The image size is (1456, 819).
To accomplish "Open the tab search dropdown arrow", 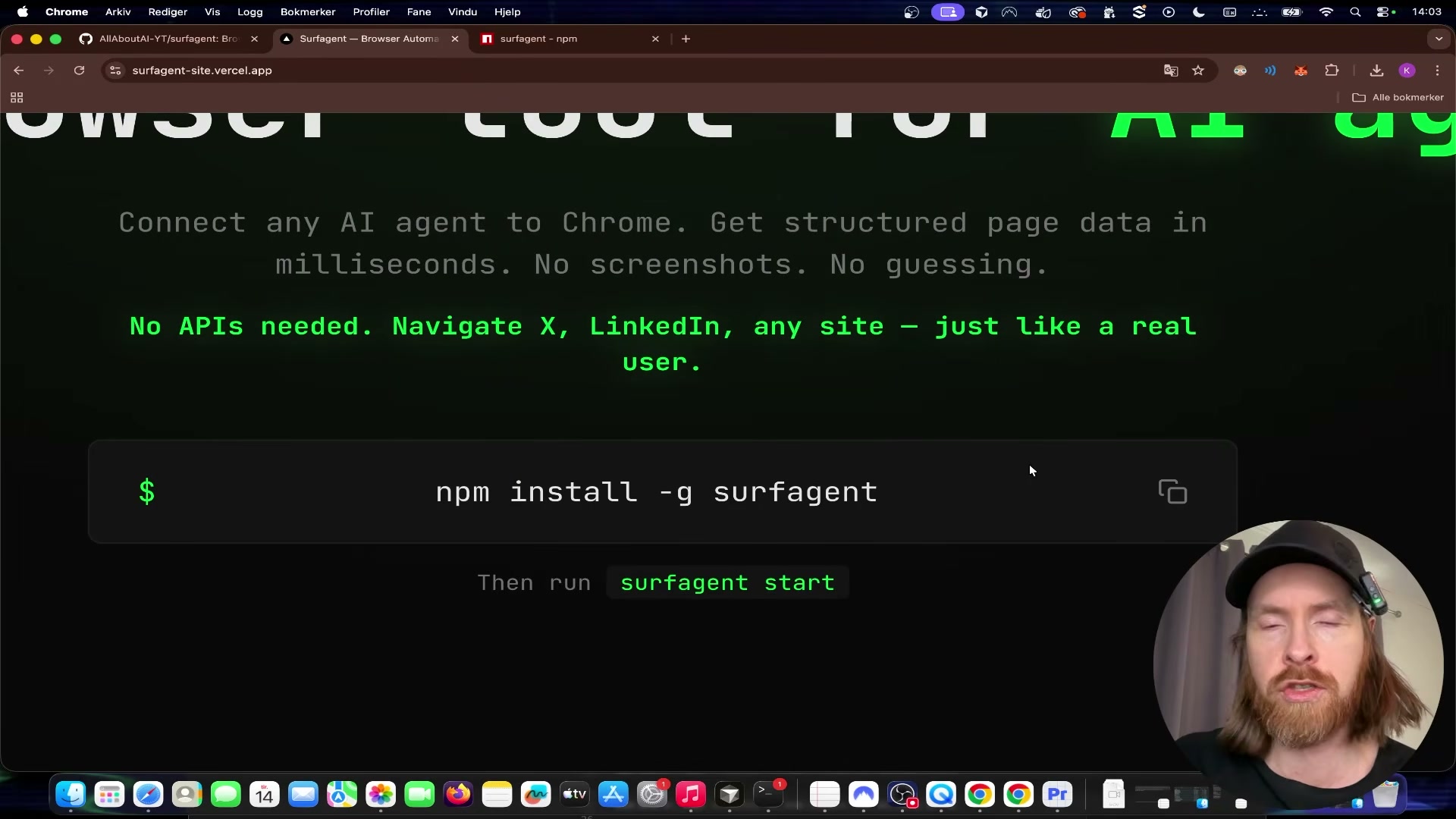I will tap(1438, 39).
